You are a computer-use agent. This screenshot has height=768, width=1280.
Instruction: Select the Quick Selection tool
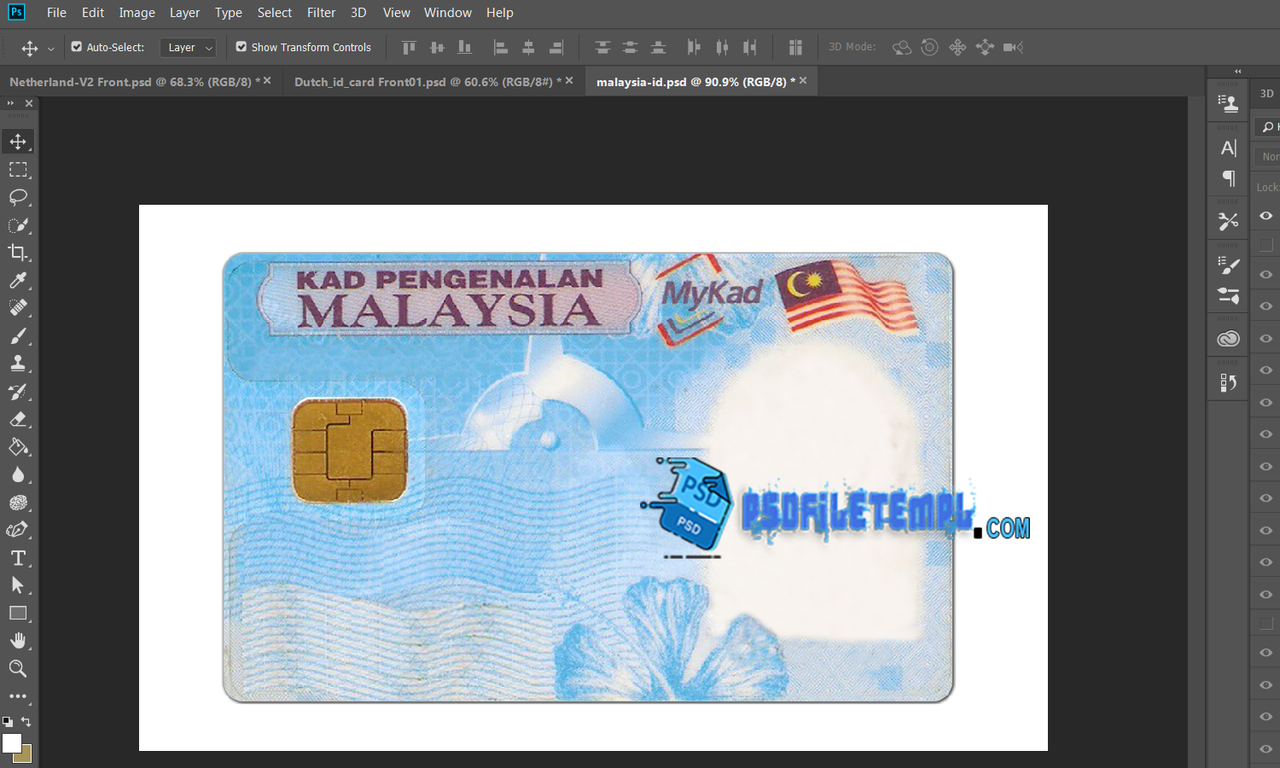click(x=18, y=225)
